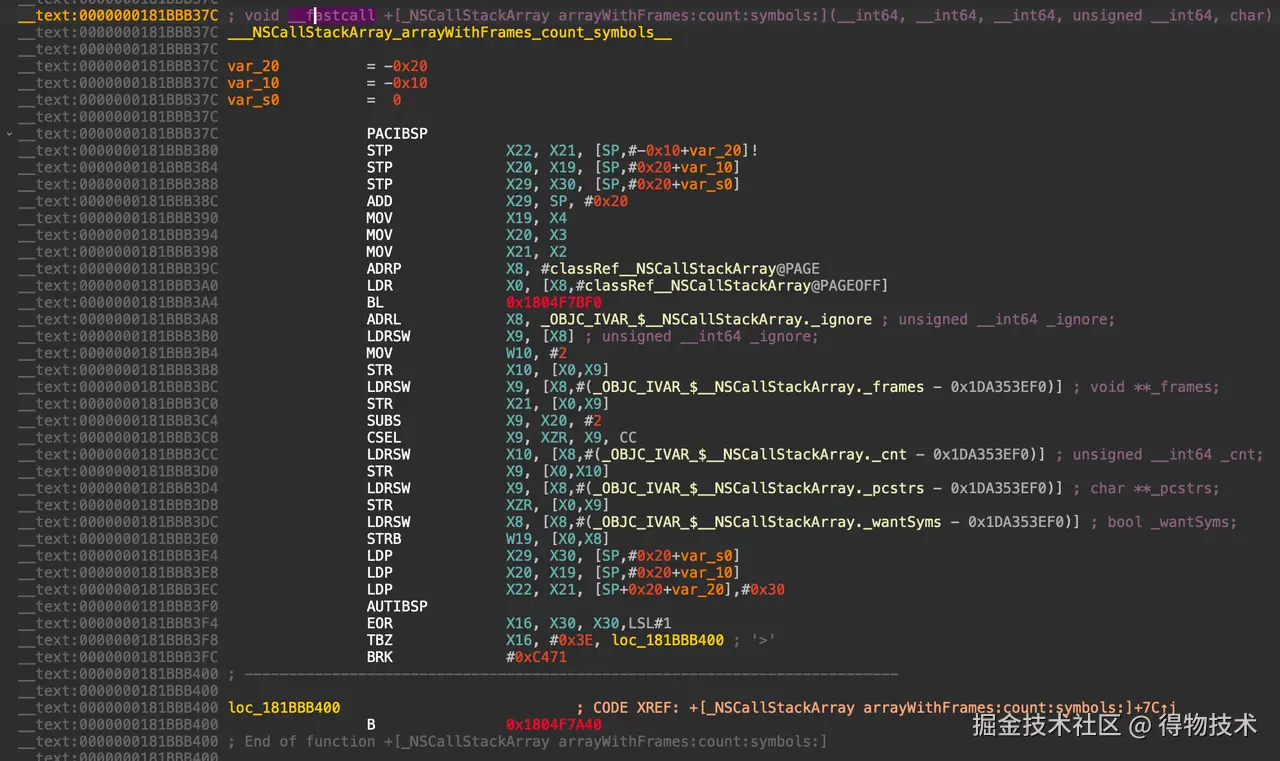Select operands X9, XZR, X9, CC
Viewport: 1280px width, 761px height.
pos(571,437)
